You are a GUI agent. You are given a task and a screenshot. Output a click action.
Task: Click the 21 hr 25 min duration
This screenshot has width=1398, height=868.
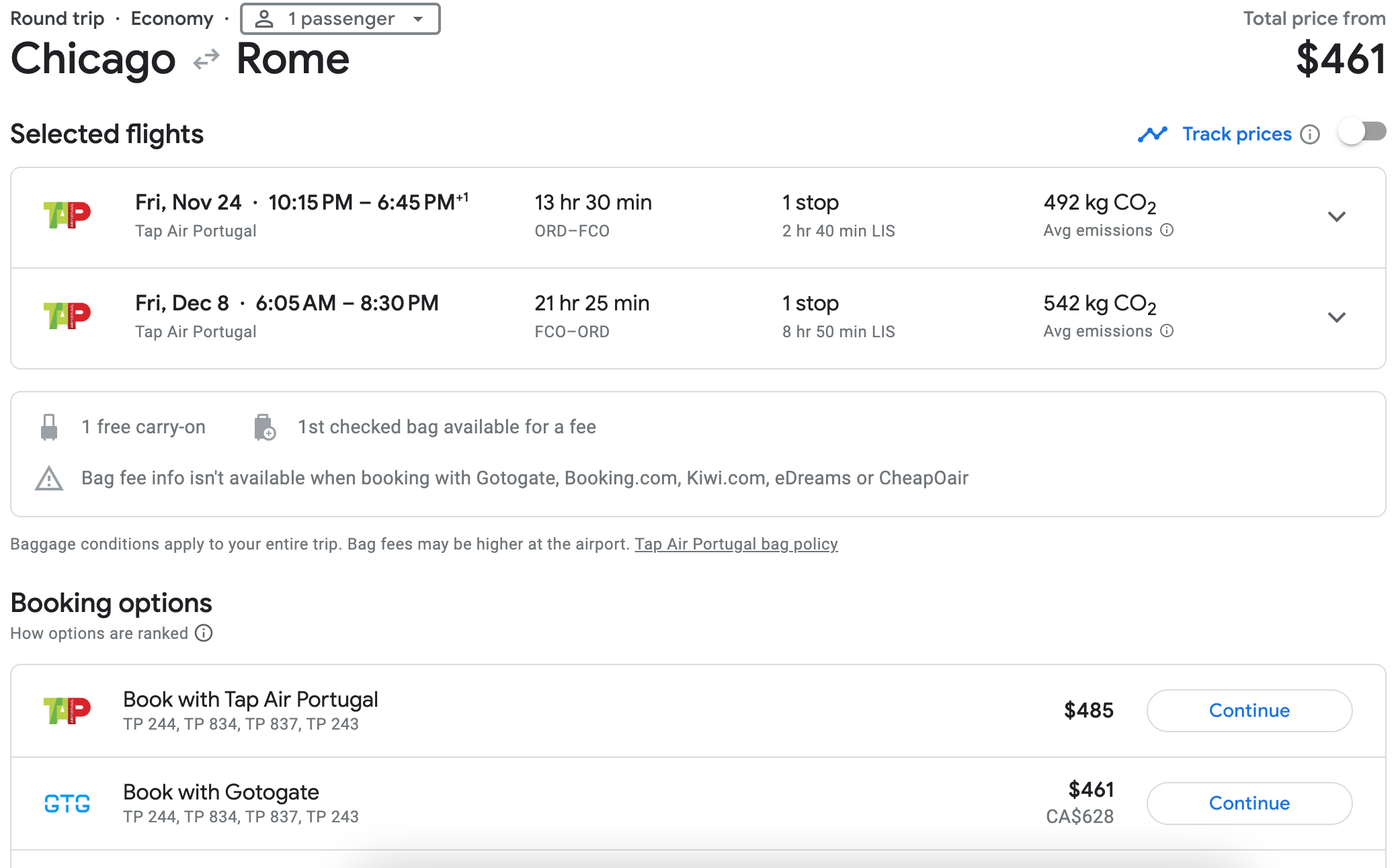(x=591, y=303)
